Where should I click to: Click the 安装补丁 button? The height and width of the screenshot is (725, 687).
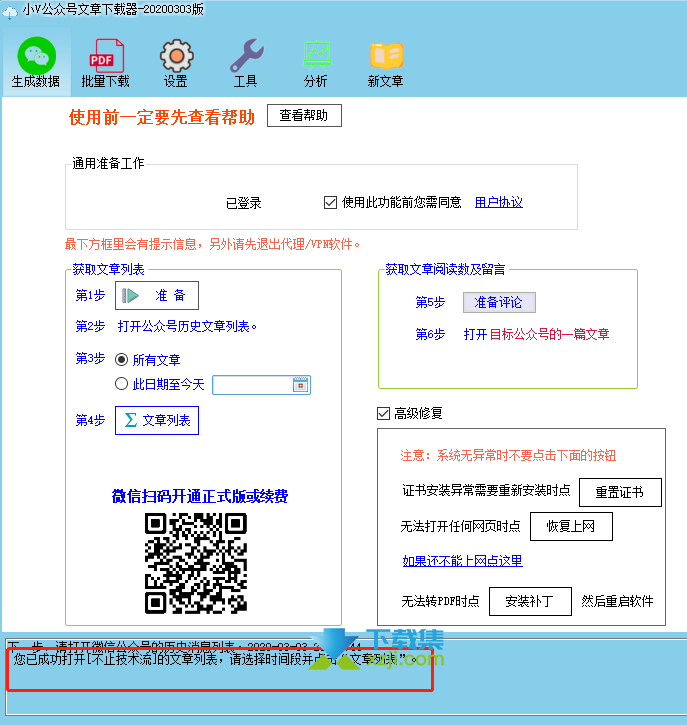[x=530, y=602]
